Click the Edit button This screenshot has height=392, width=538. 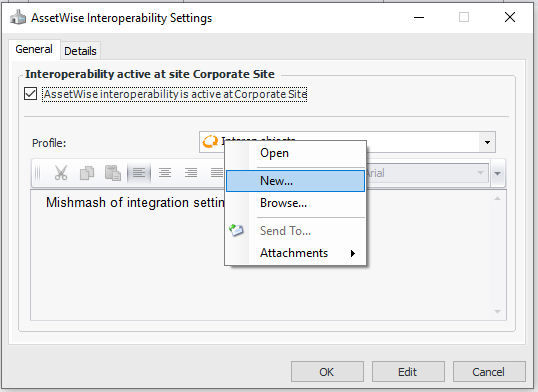tap(408, 372)
